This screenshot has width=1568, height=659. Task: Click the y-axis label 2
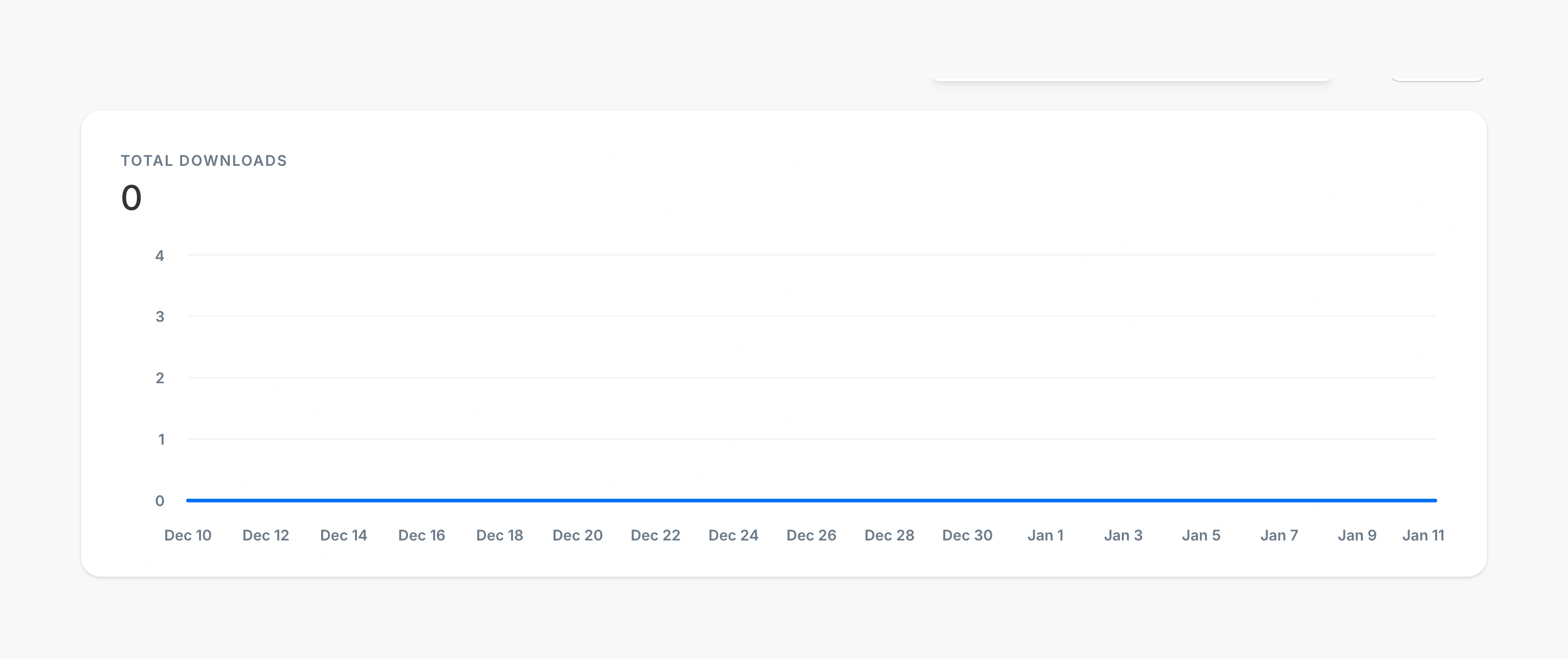click(x=160, y=378)
